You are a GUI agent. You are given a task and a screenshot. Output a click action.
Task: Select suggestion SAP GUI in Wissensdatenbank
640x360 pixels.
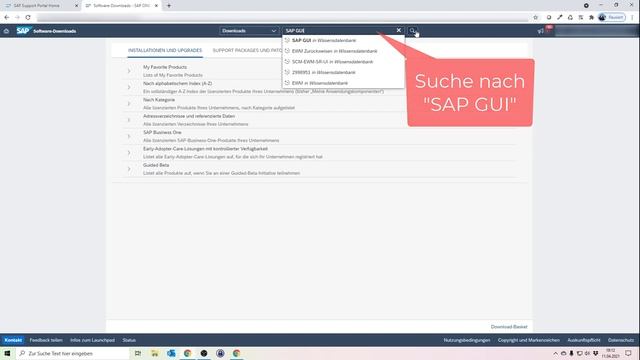(x=343, y=40)
